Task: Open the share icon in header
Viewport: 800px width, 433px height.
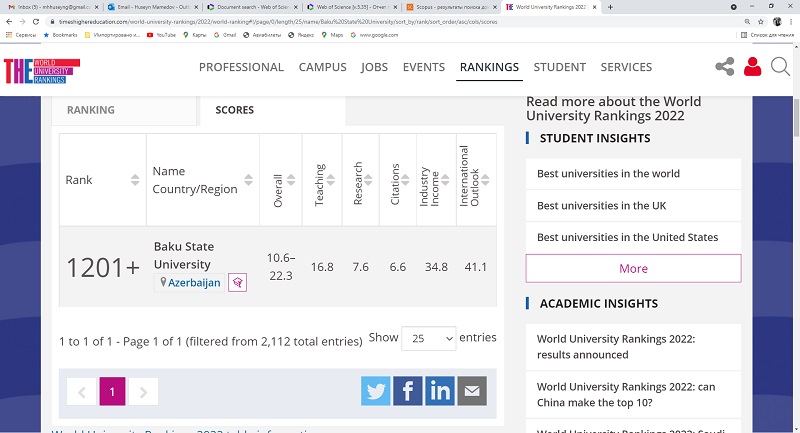Action: pos(724,68)
